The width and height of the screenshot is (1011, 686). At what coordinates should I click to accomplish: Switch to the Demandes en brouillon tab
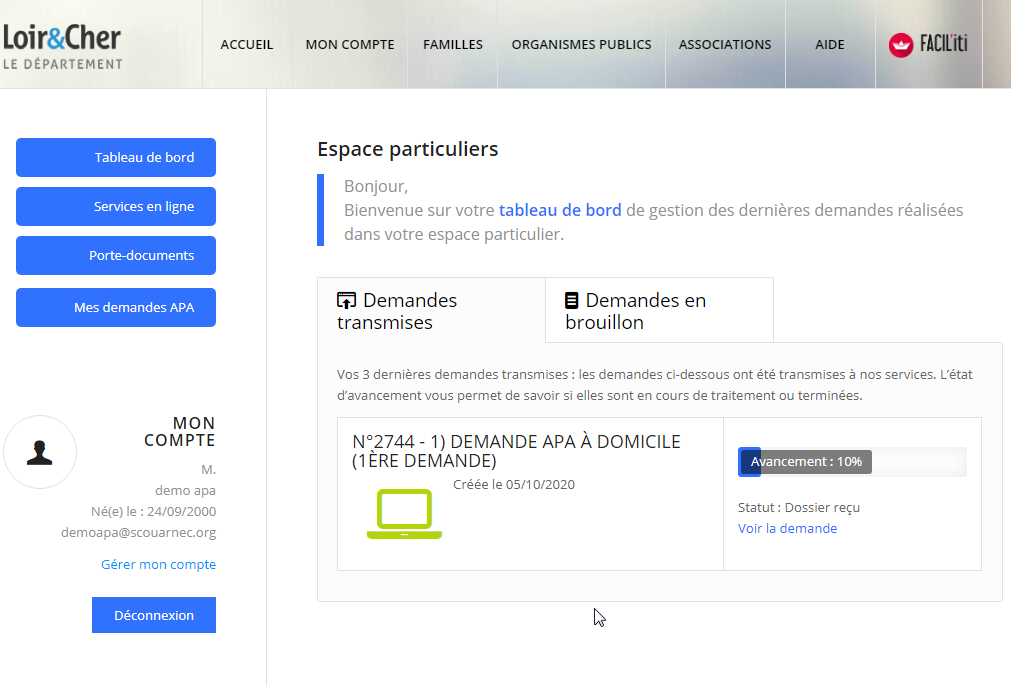pyautogui.click(x=658, y=309)
